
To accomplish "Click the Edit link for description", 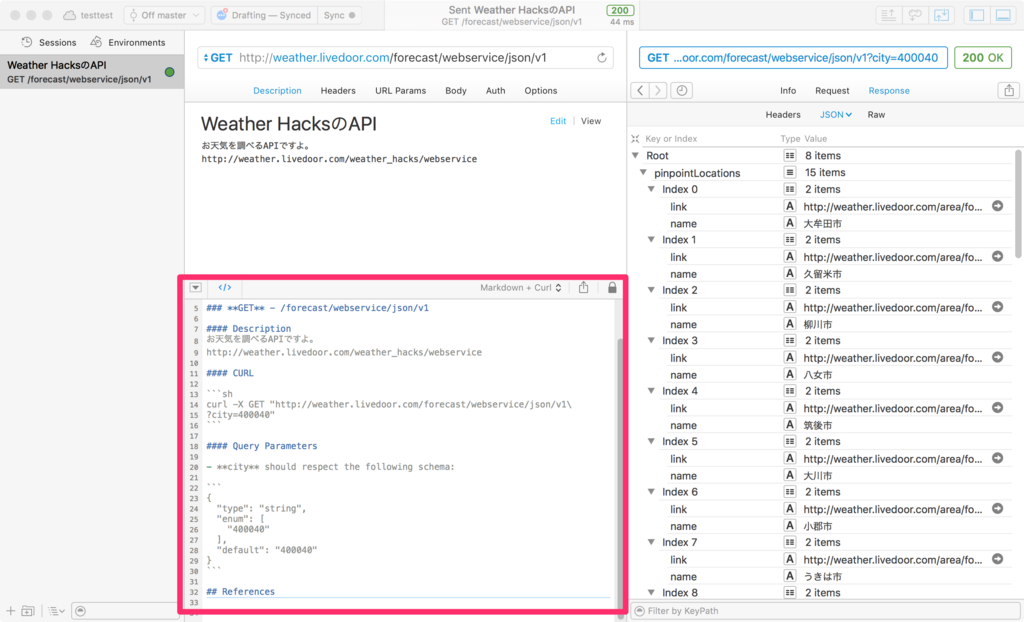I will click(x=558, y=121).
